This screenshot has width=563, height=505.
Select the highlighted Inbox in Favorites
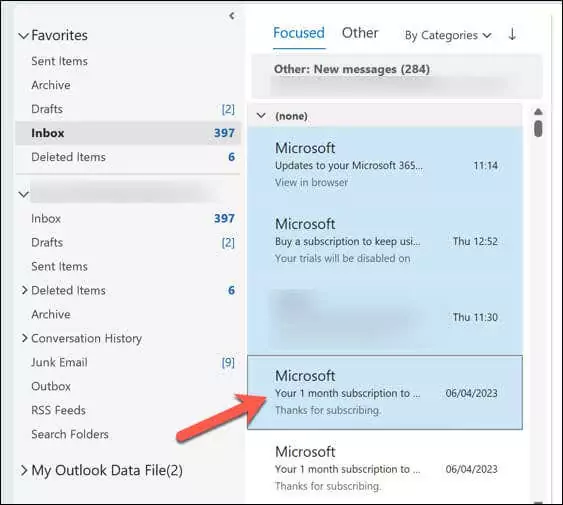pyautogui.click(x=128, y=133)
